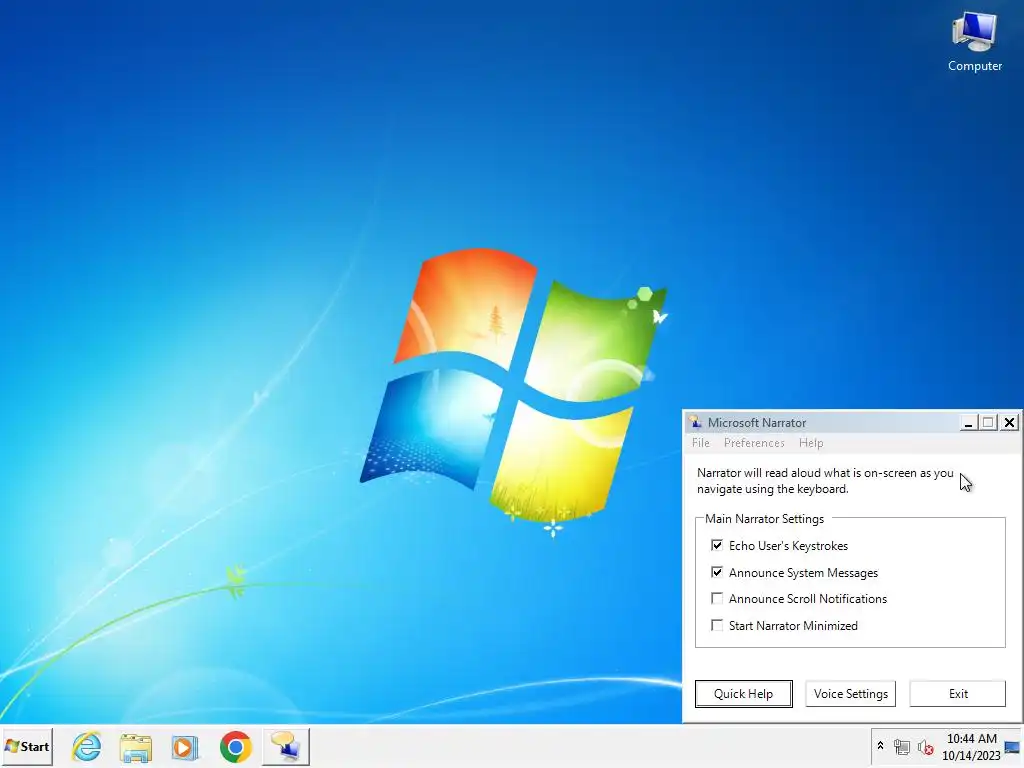
Task: Uncheck Announce System Messages
Action: coord(717,572)
